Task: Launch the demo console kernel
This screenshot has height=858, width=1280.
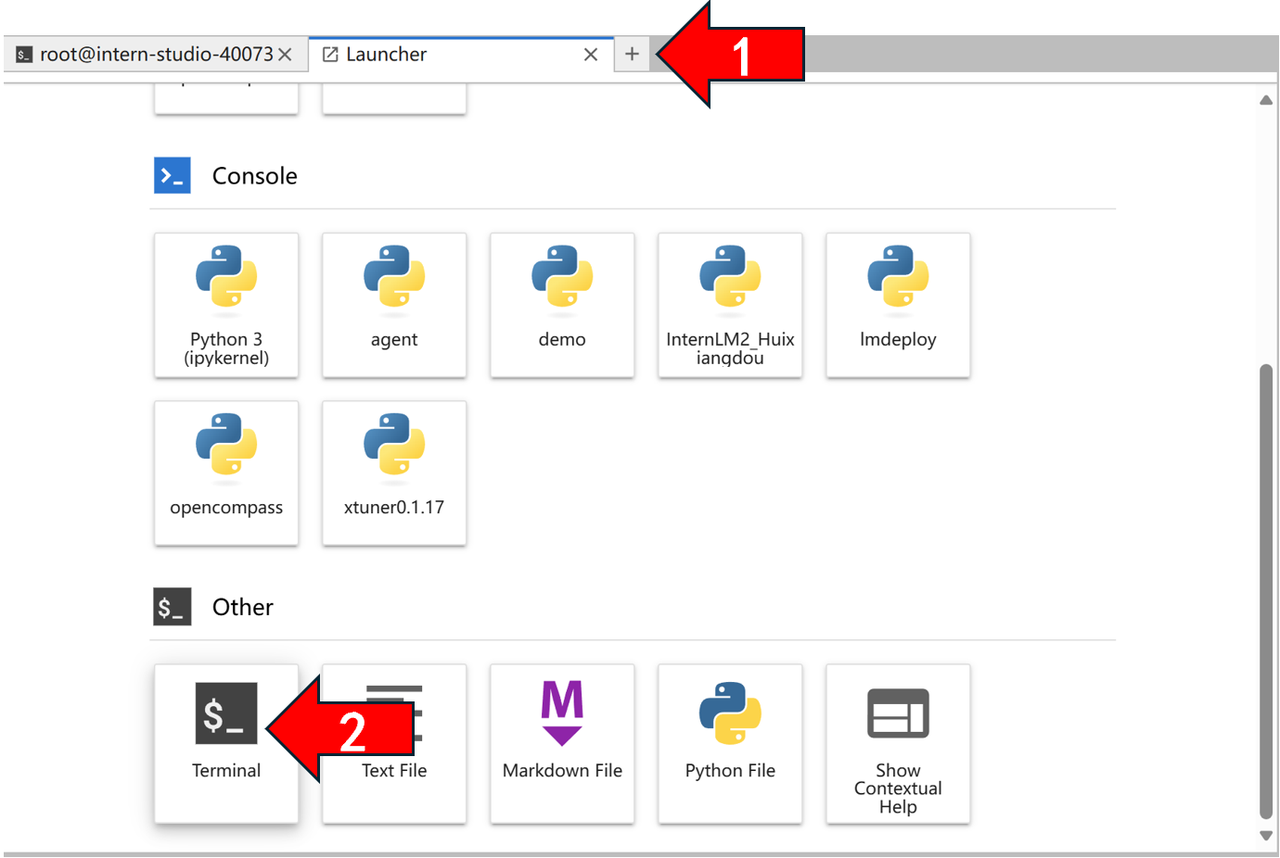Action: pos(562,305)
